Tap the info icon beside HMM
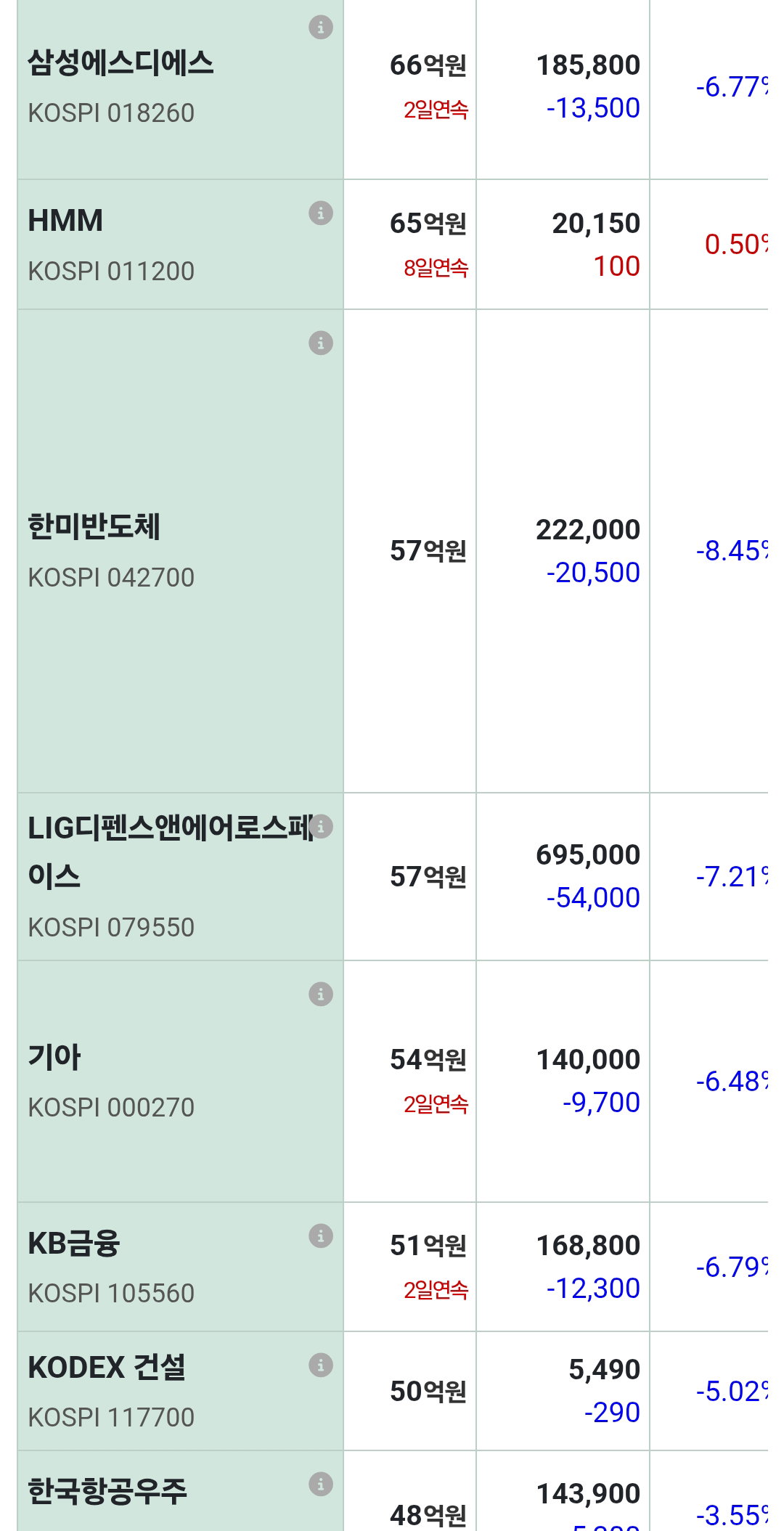The height and width of the screenshot is (1531, 784). [x=321, y=213]
